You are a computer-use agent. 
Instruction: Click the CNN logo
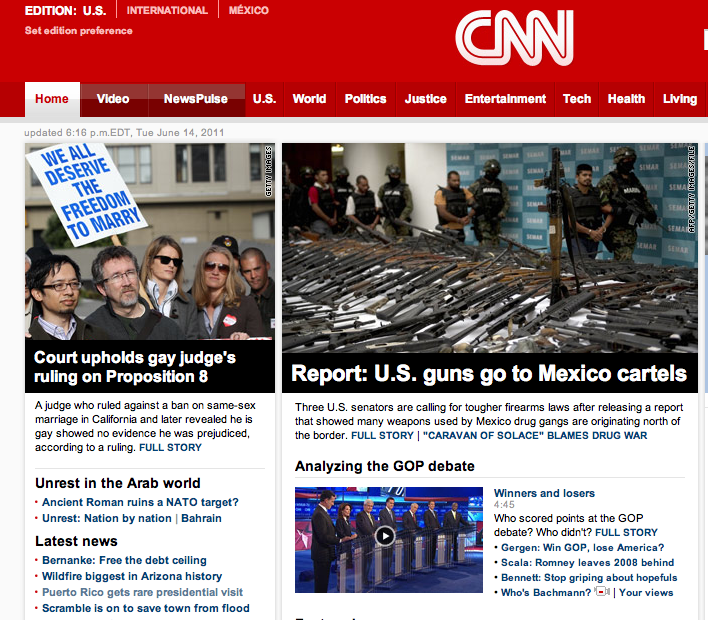(x=514, y=39)
